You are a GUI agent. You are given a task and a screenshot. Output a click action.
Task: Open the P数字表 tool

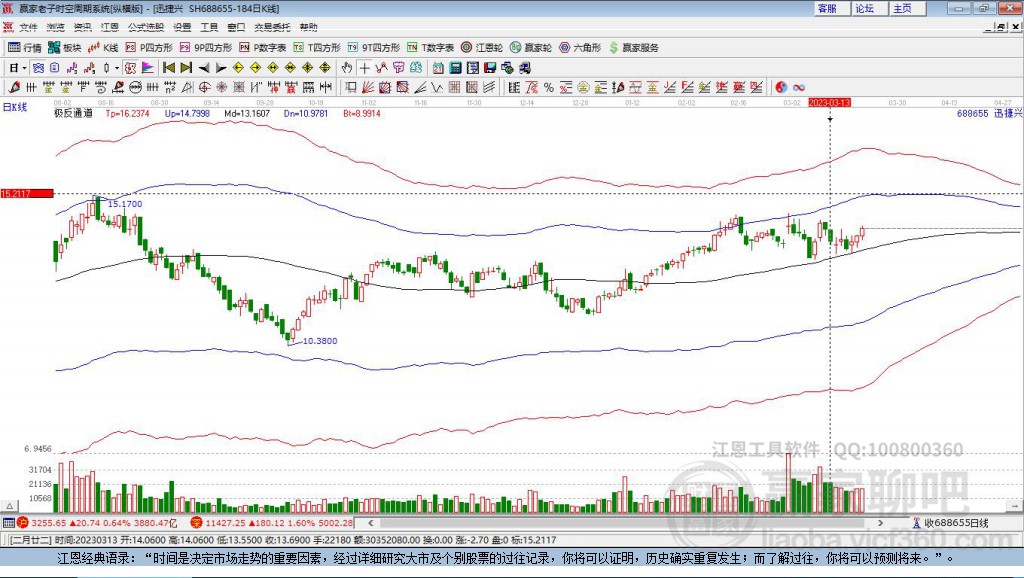[x=263, y=48]
